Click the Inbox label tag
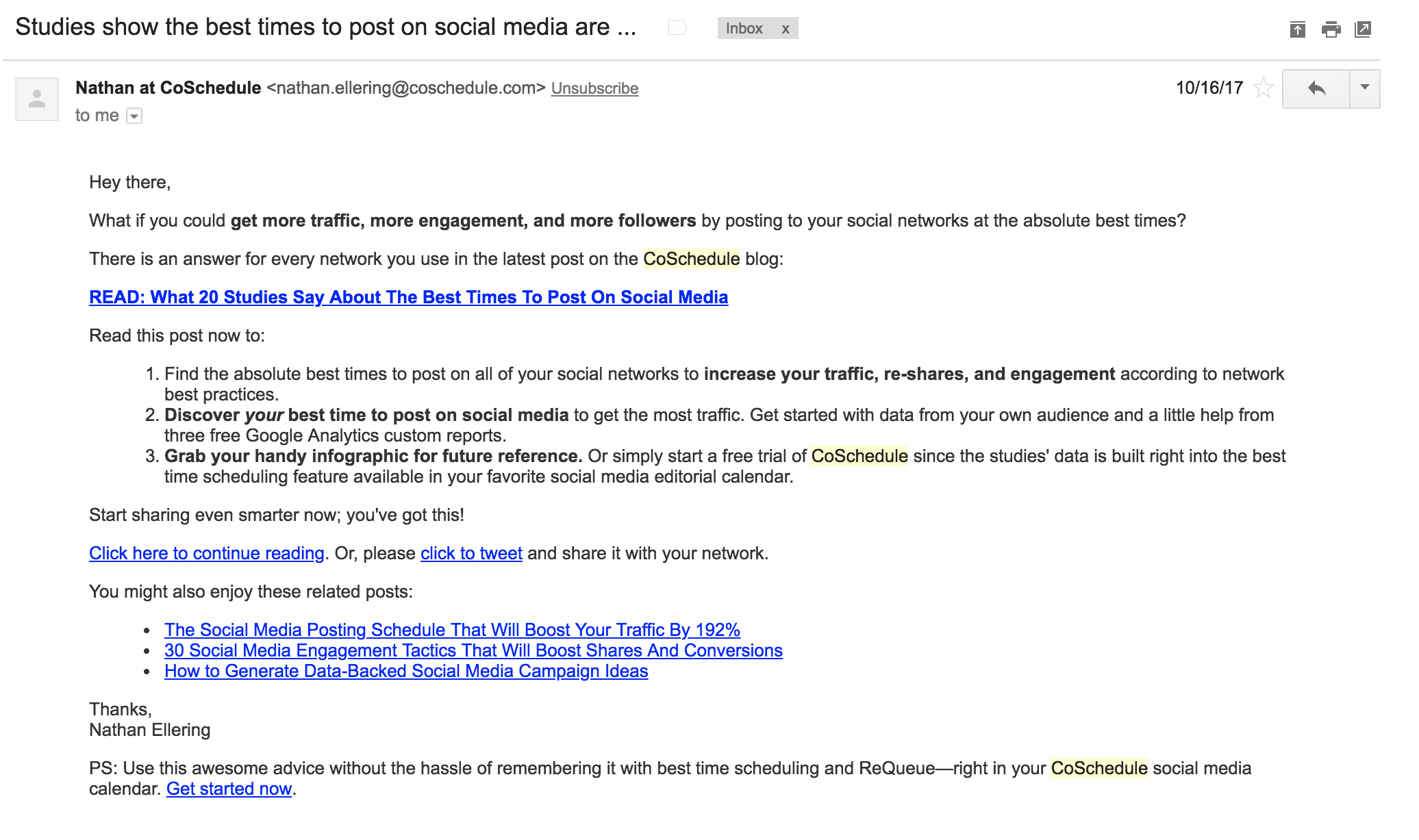Image resolution: width=1419 pixels, height=840 pixels. [x=744, y=29]
